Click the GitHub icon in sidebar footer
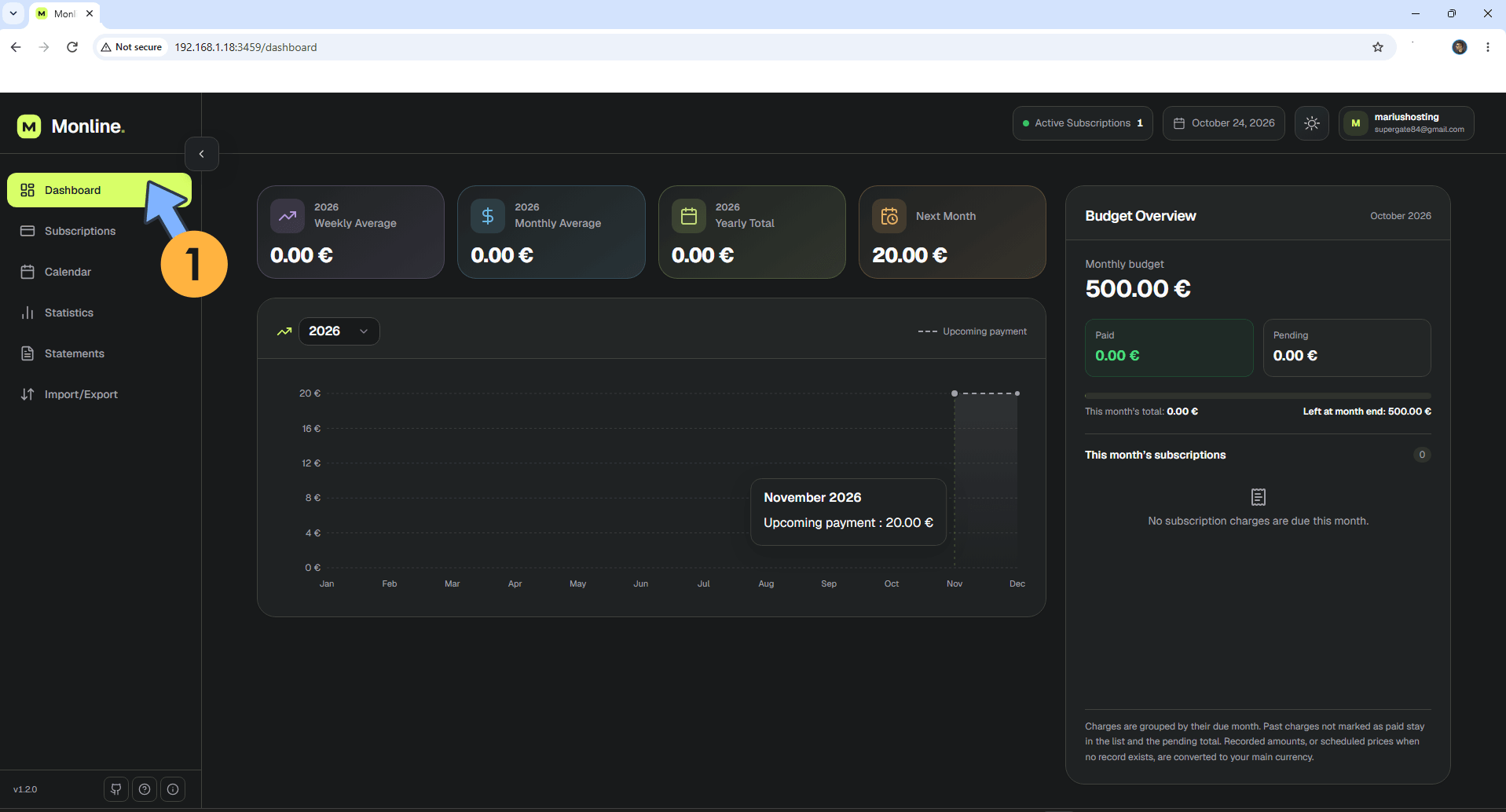Image resolution: width=1506 pixels, height=812 pixels. click(x=116, y=789)
